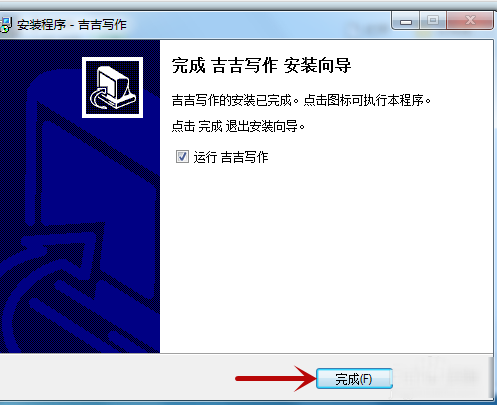The image size is (497, 405).
Task: Close the 吉吉写作 installer window
Action: click(470, 20)
